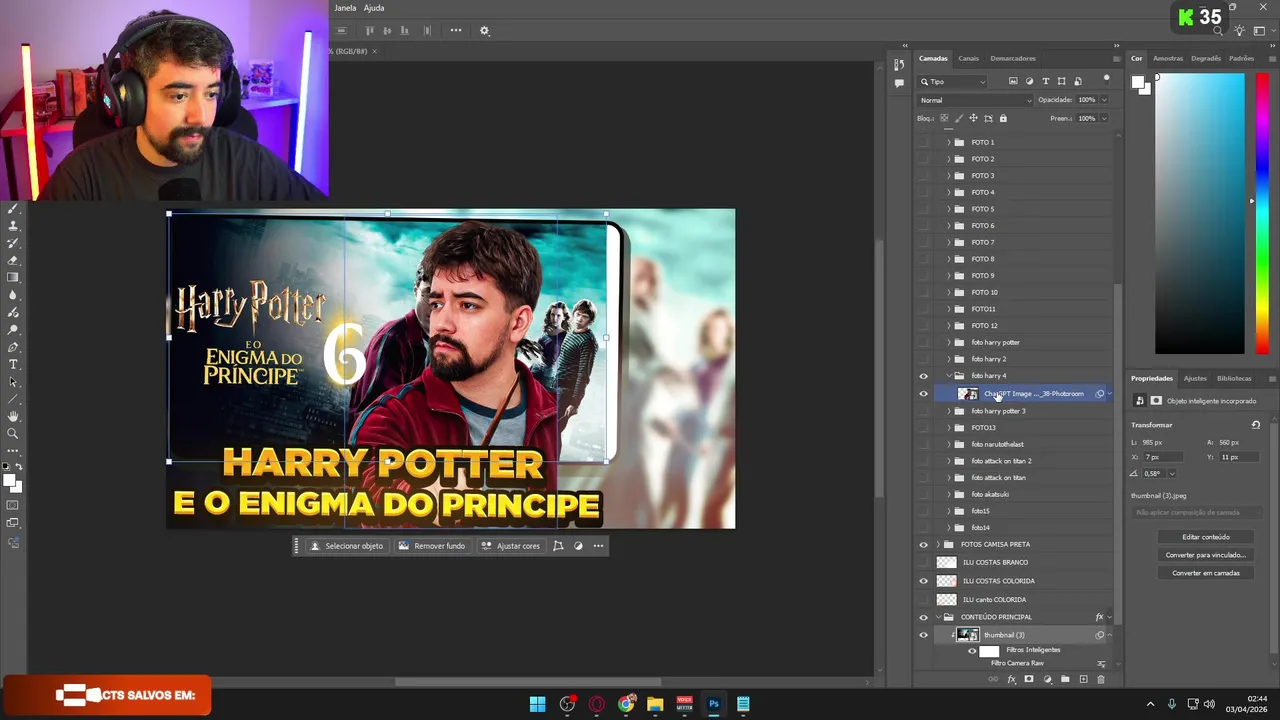Select the Gradient tool
Viewport: 1280px width, 720px height.
pos(13,277)
